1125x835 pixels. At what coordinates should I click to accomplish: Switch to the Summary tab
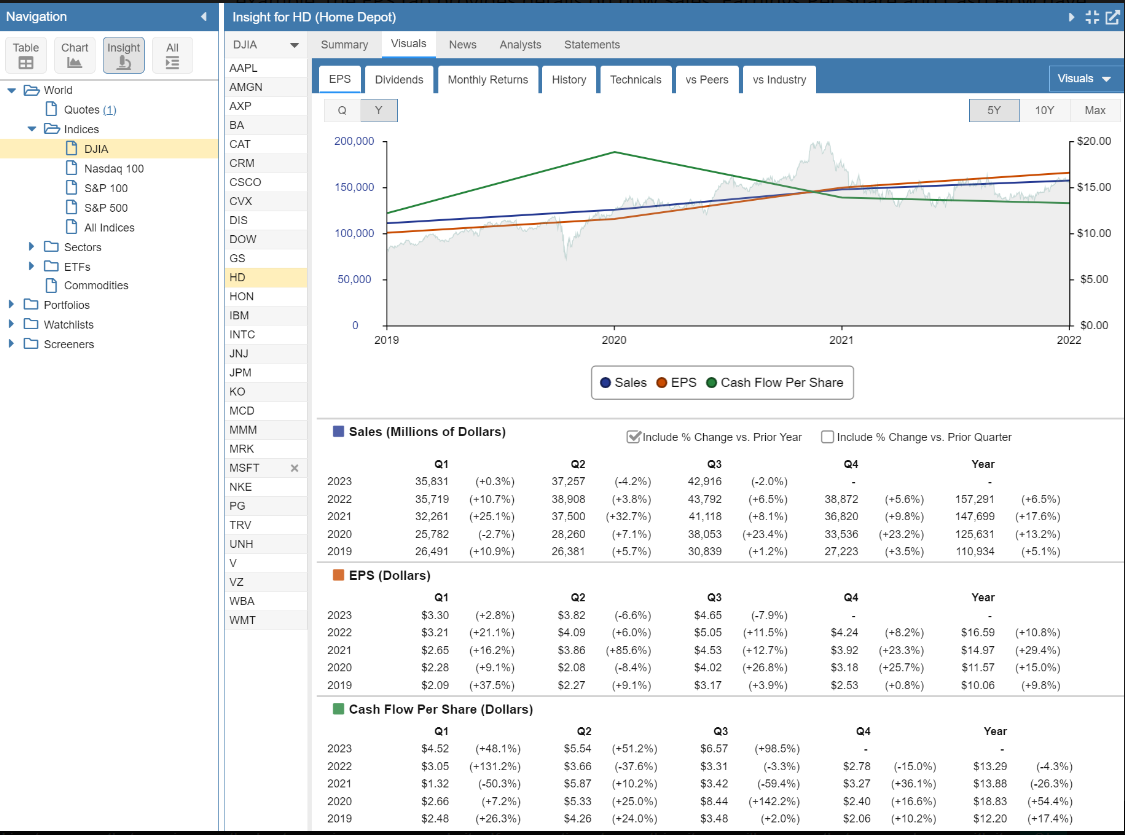point(344,44)
